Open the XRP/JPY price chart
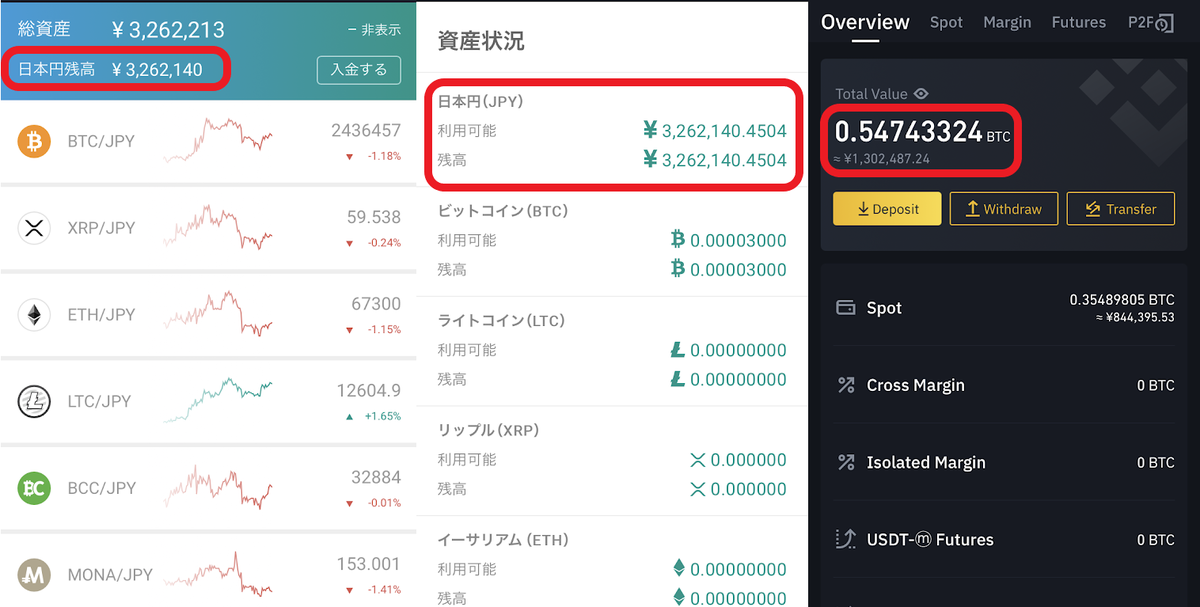The image size is (1200, 607). [x=218, y=228]
